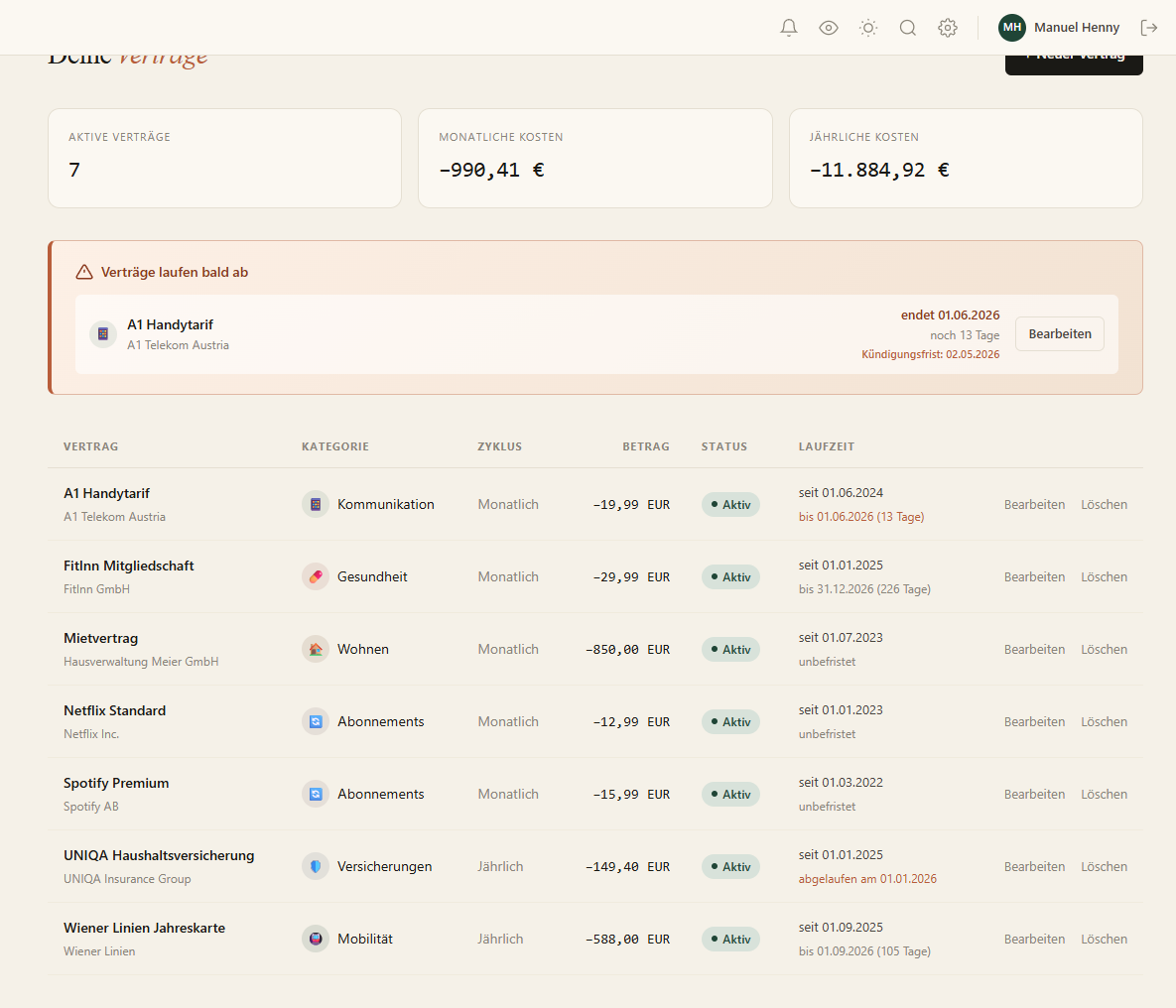Delete the Mietvertrag contract
The width and height of the screenshot is (1176, 1008).
tap(1104, 650)
